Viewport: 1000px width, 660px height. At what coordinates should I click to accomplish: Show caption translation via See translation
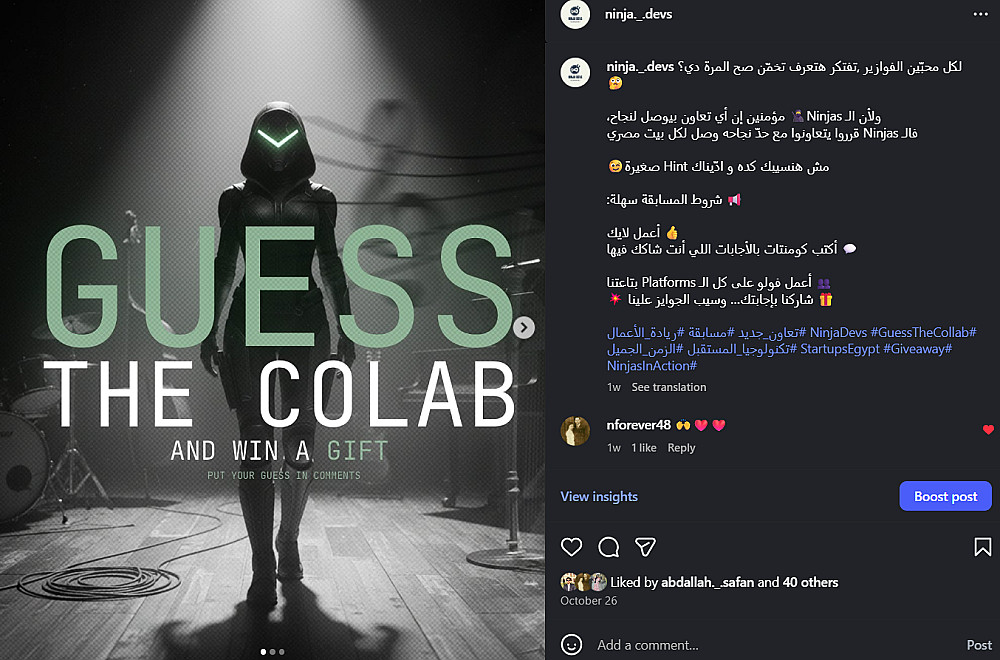point(668,387)
